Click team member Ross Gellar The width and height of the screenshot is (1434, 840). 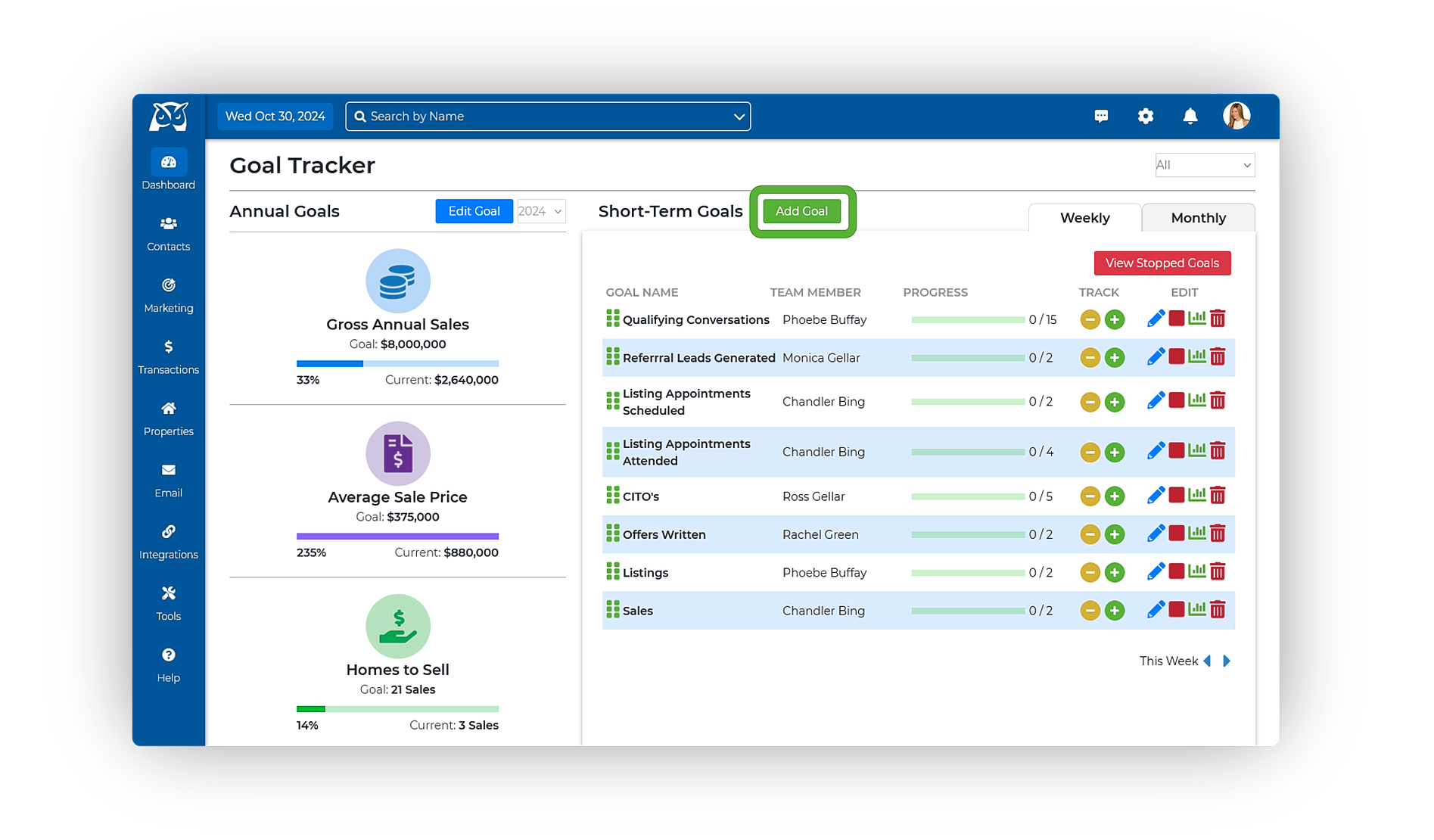[813, 496]
